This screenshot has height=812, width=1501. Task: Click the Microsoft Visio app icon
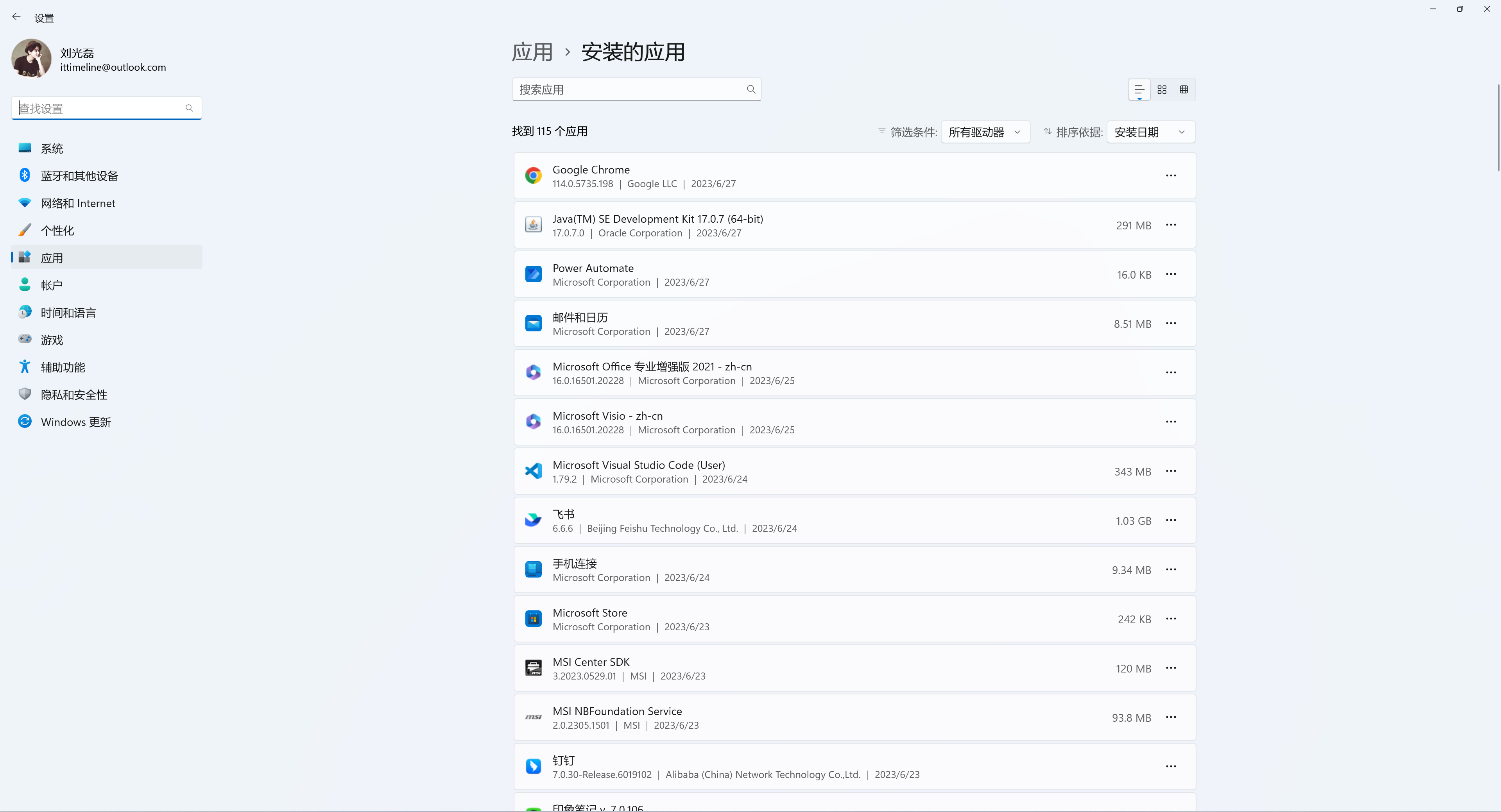tap(533, 422)
